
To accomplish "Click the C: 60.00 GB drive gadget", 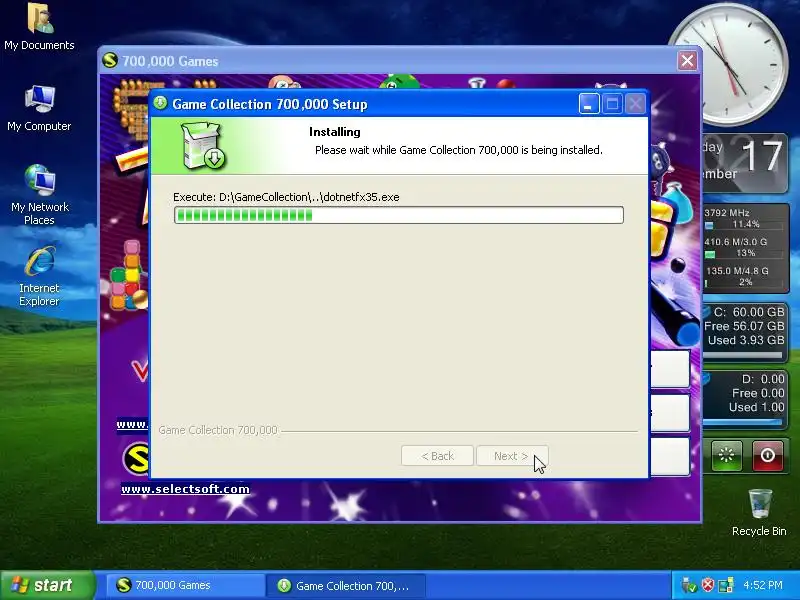I will pyautogui.click(x=745, y=331).
